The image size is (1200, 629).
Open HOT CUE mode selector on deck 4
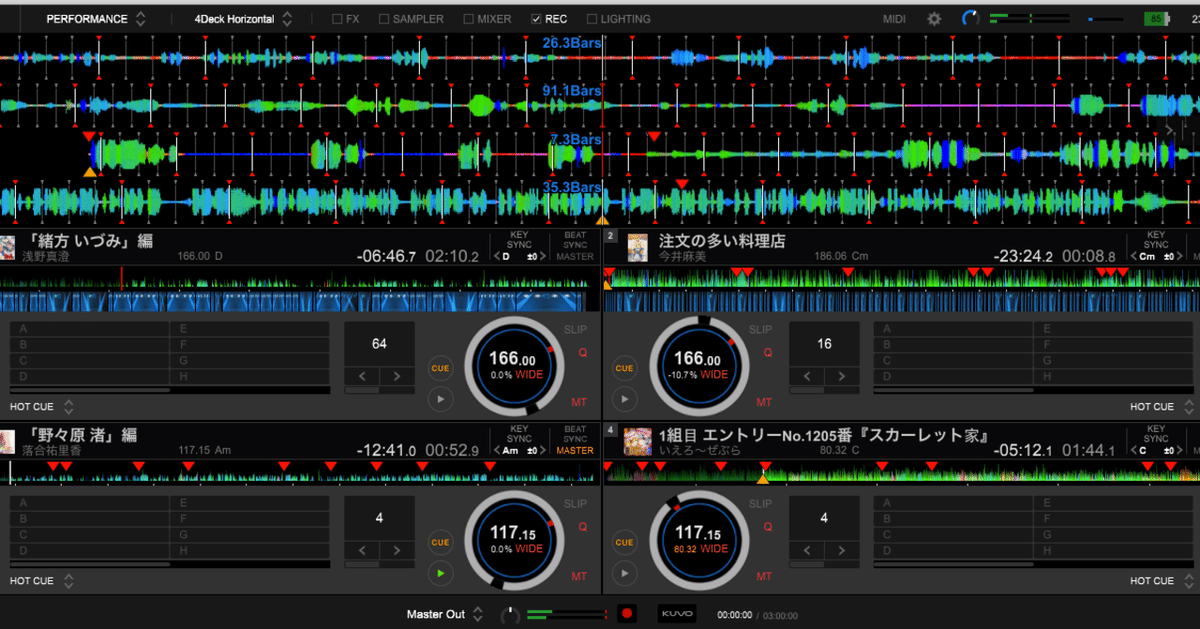pyautogui.click(x=1162, y=581)
